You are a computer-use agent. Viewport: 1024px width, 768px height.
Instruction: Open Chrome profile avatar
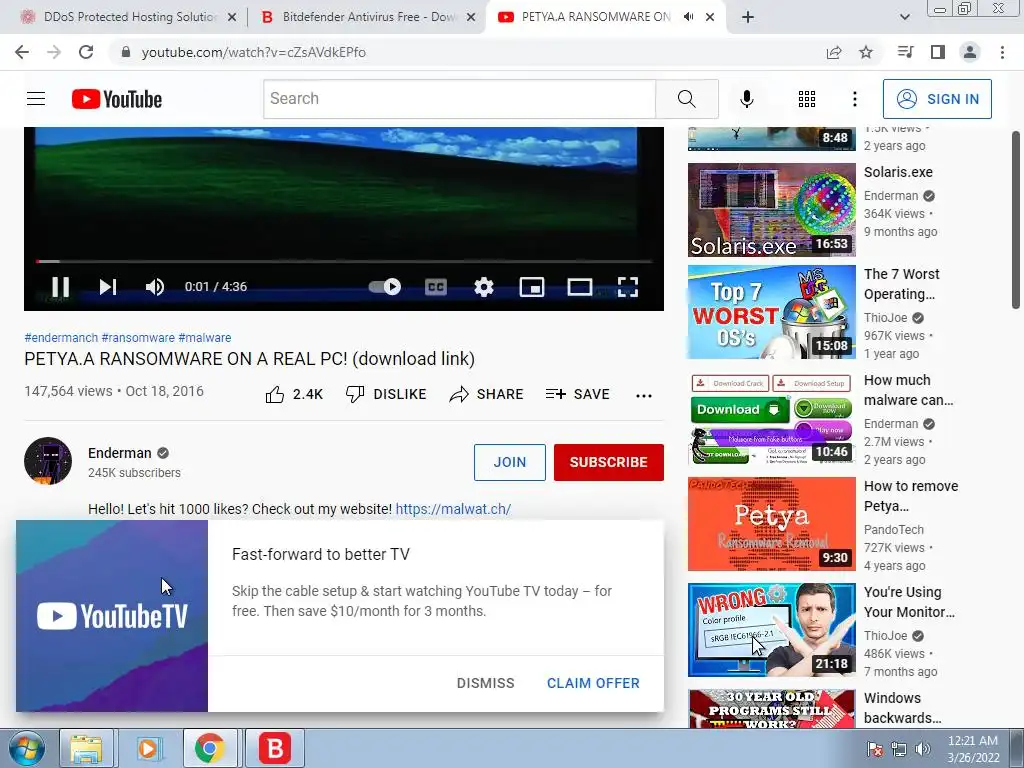tap(970, 52)
